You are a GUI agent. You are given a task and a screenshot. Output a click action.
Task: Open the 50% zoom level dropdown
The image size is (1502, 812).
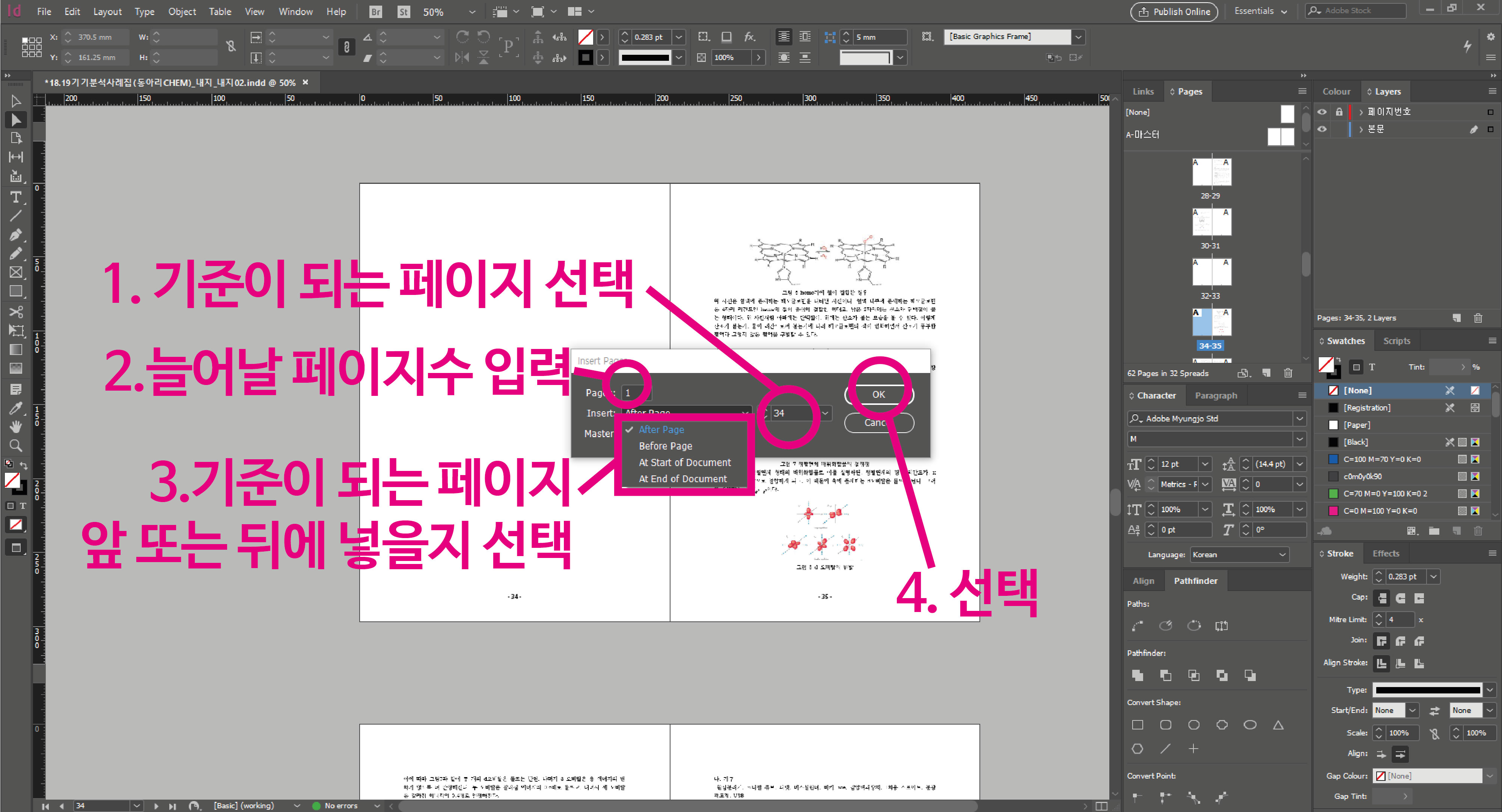[x=472, y=12]
